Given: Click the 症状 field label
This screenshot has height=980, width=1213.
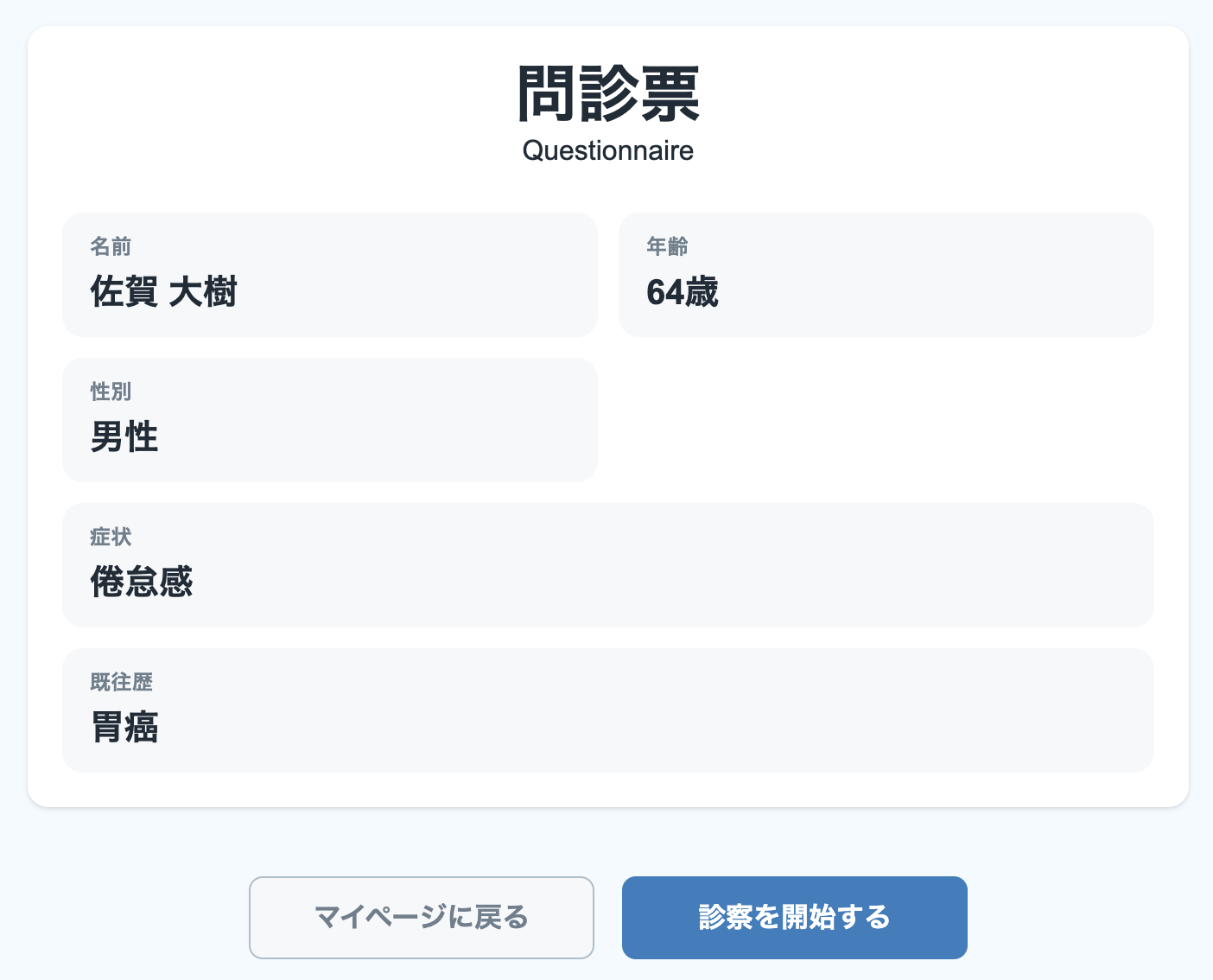Looking at the screenshot, I should pyautogui.click(x=111, y=538).
